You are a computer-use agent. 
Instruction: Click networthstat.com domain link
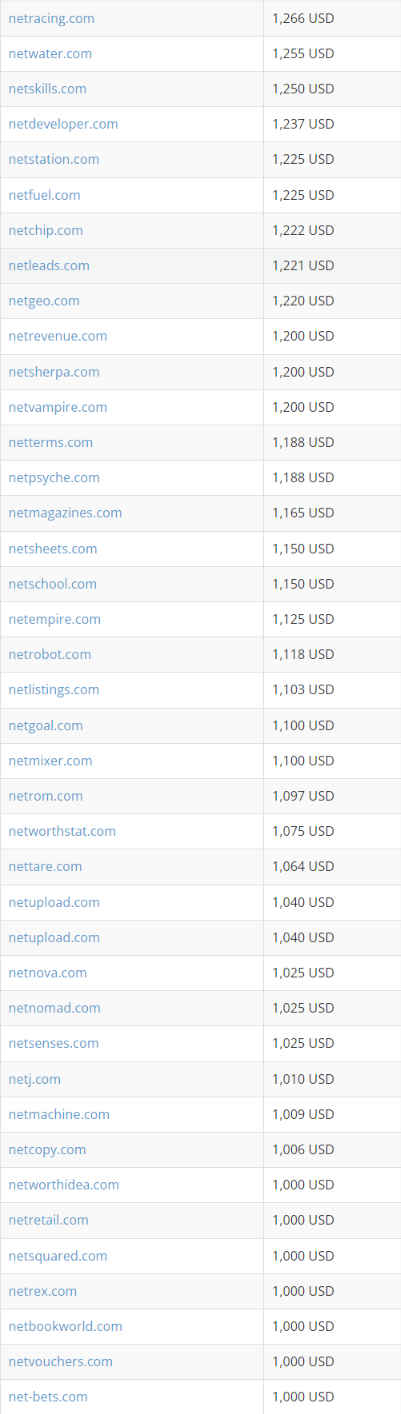[62, 831]
